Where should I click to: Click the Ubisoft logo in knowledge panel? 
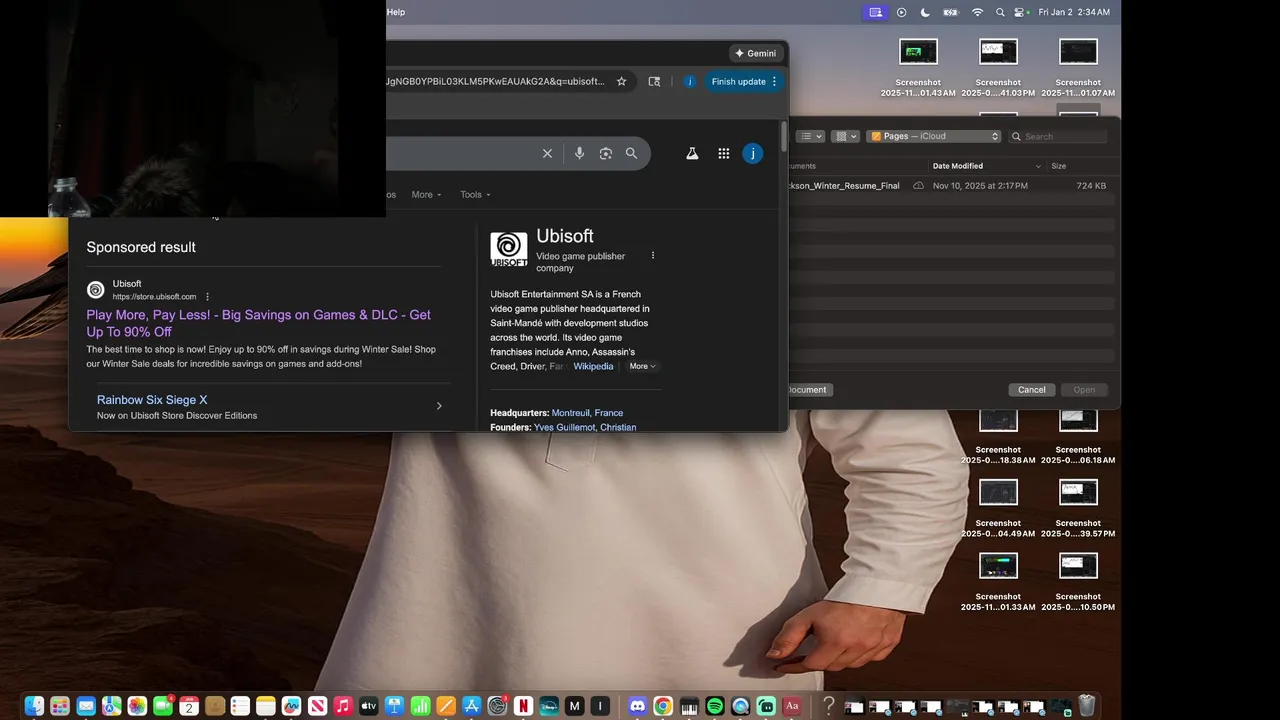(x=508, y=249)
